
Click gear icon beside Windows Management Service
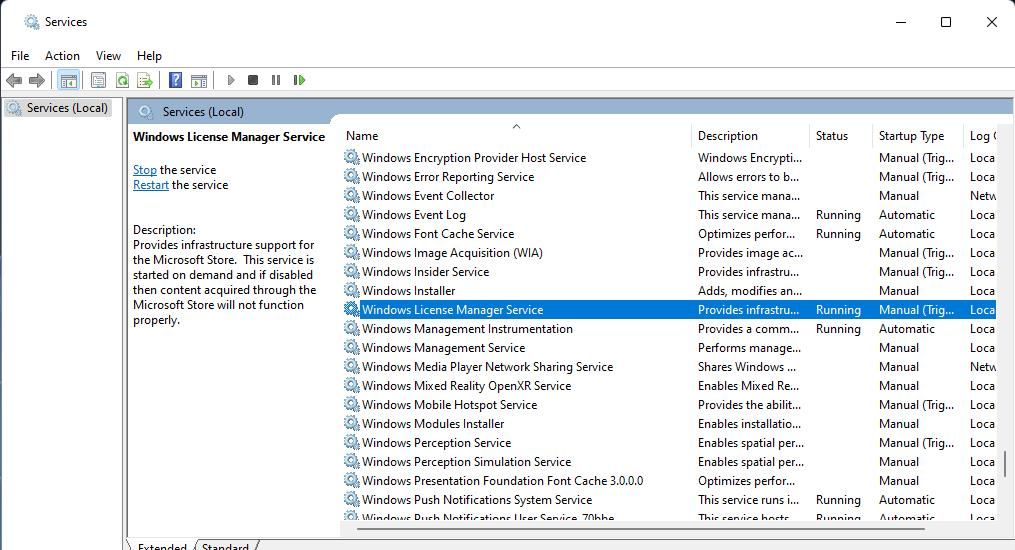[351, 347]
